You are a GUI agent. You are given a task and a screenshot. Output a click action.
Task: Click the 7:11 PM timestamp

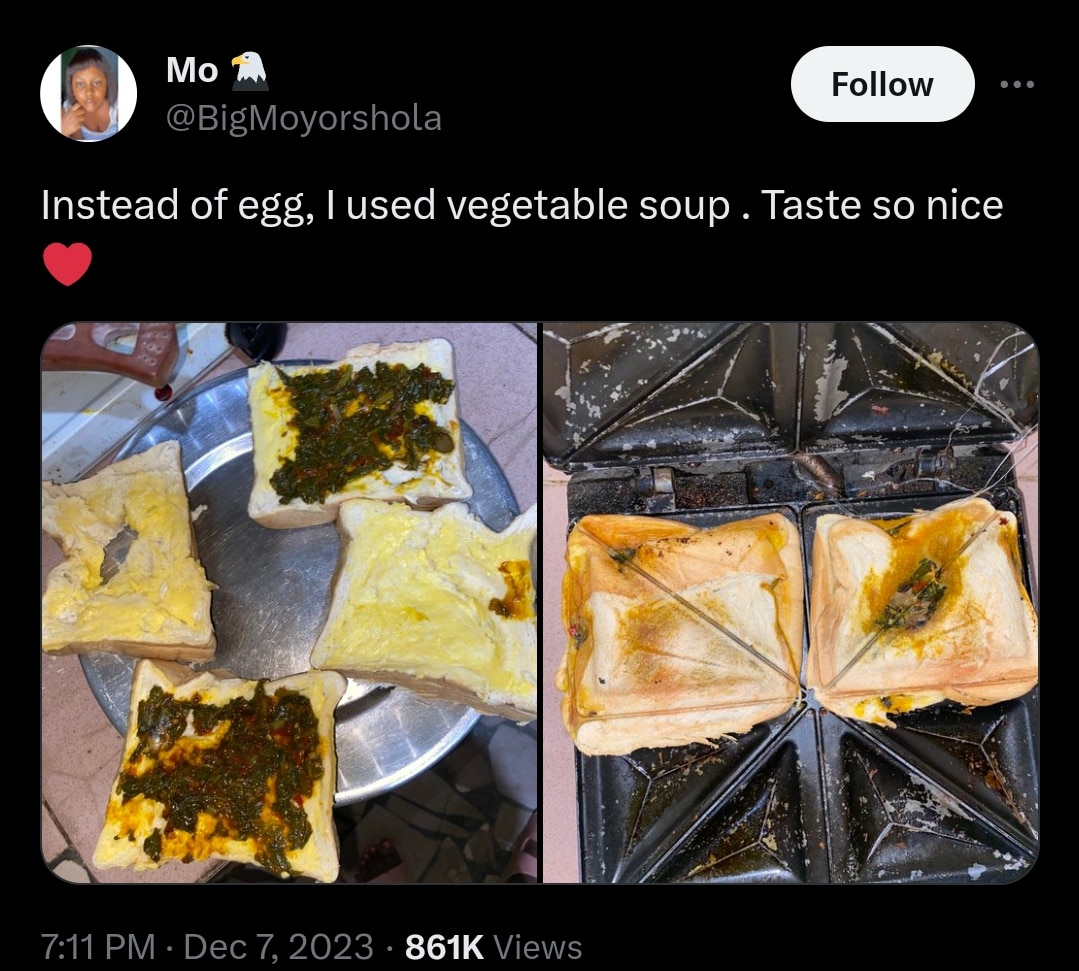(98, 946)
